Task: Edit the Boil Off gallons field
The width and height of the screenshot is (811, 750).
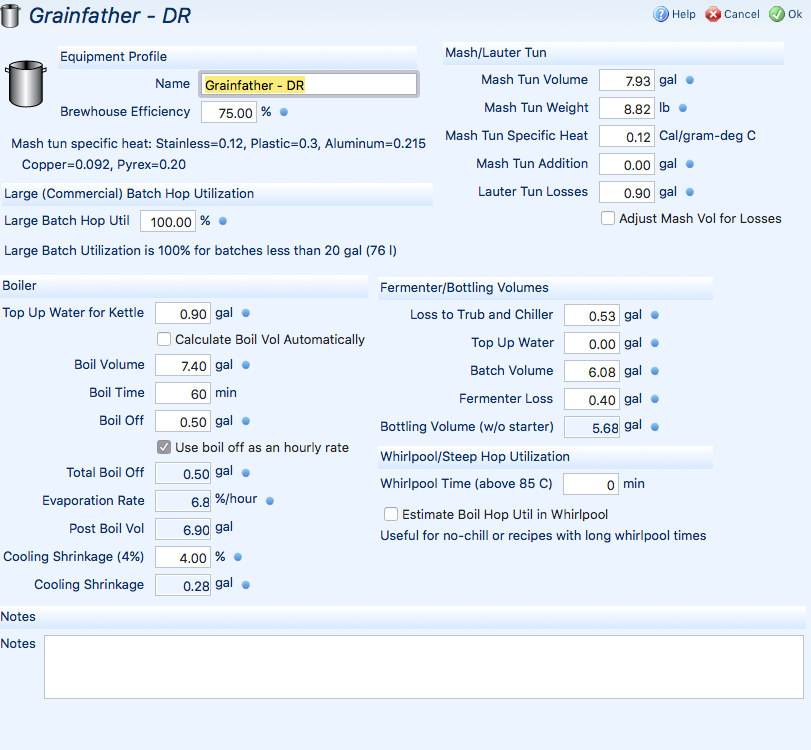Action: coord(183,421)
